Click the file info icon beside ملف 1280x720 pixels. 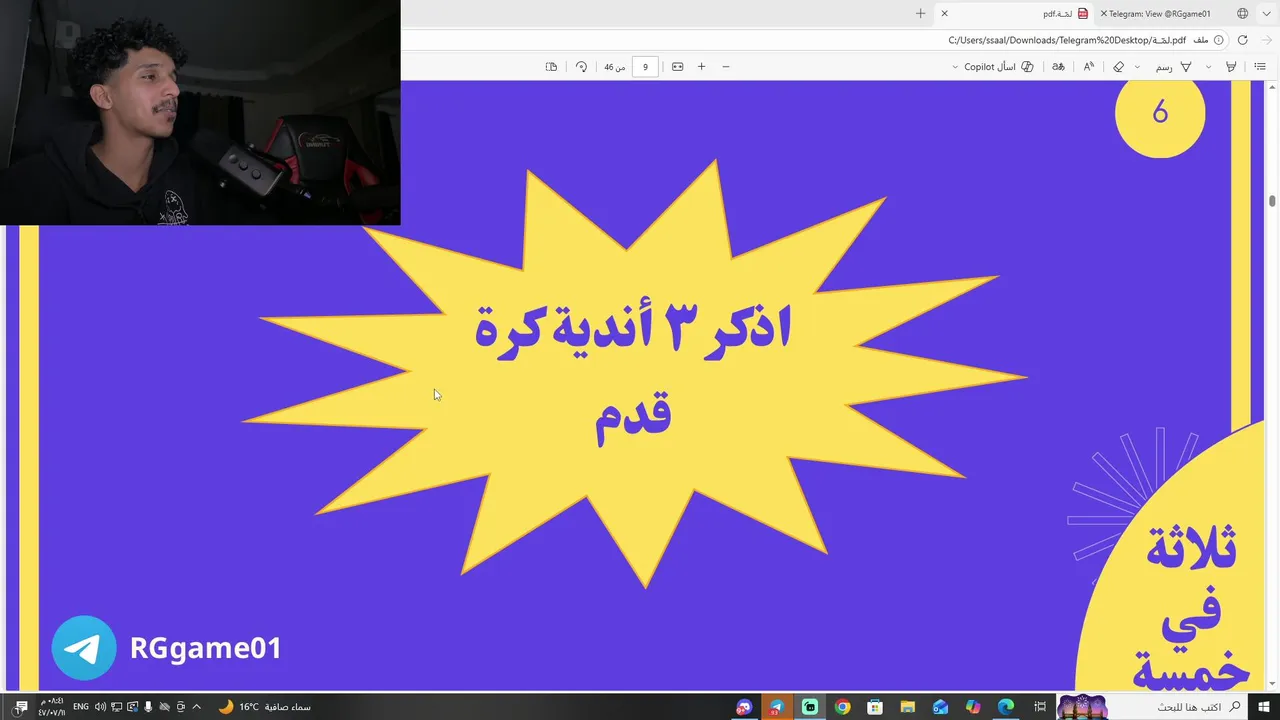pyautogui.click(x=1218, y=40)
